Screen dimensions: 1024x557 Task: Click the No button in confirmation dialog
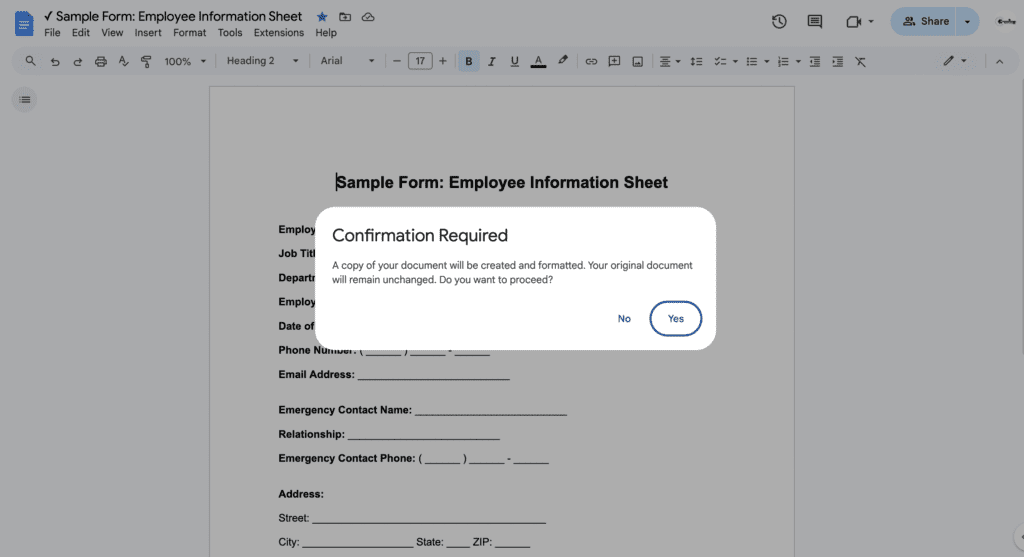pyautogui.click(x=624, y=319)
